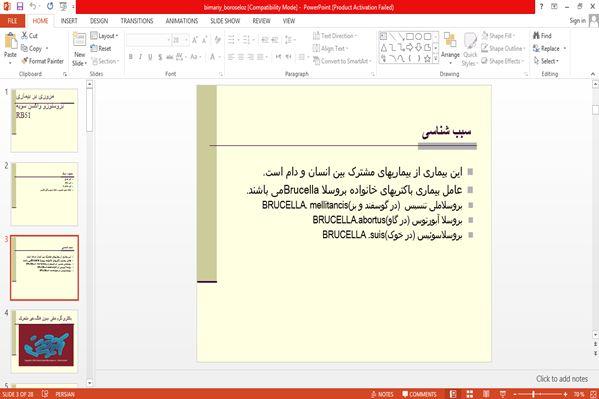Switch to the DESIGN tab
Image resolution: width=599 pixels, height=399 pixels.
[99, 21]
